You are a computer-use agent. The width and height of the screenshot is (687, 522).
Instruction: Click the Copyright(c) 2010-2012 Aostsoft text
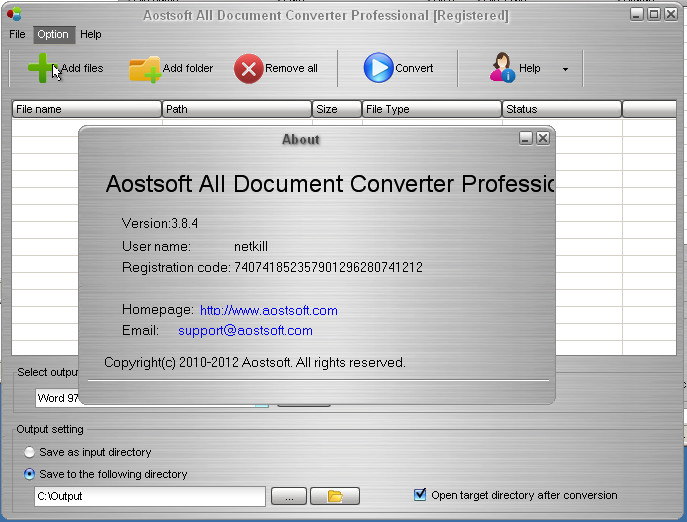[x=255, y=362]
